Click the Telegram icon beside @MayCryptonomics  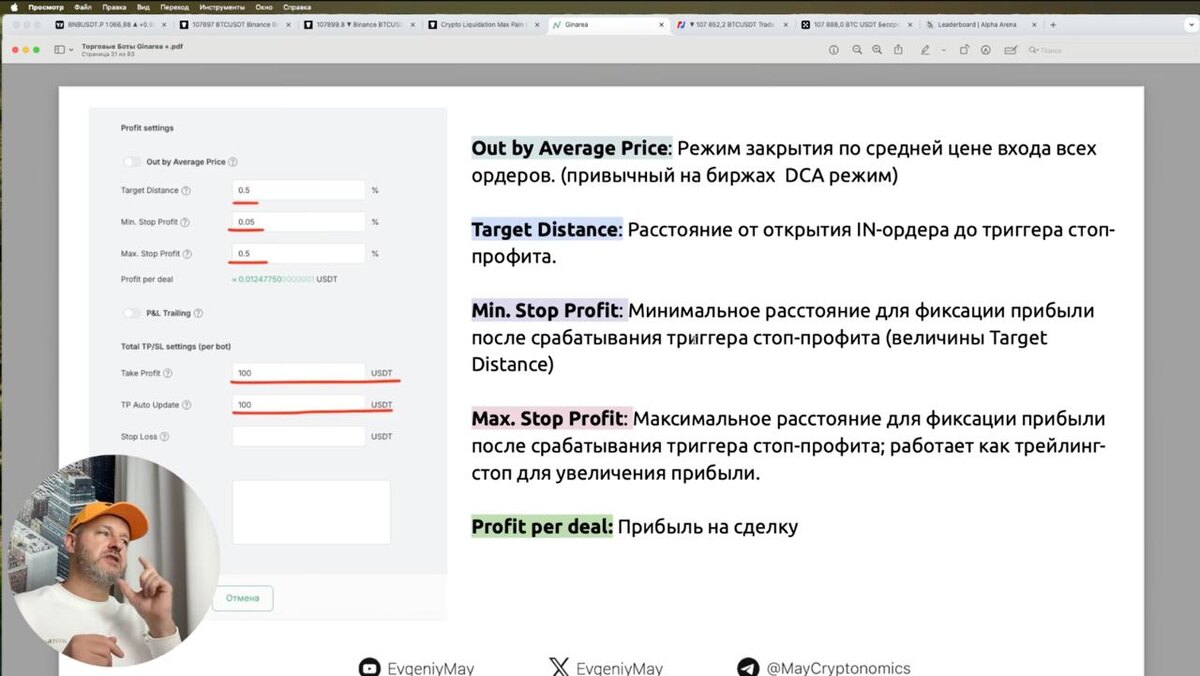[x=748, y=668]
